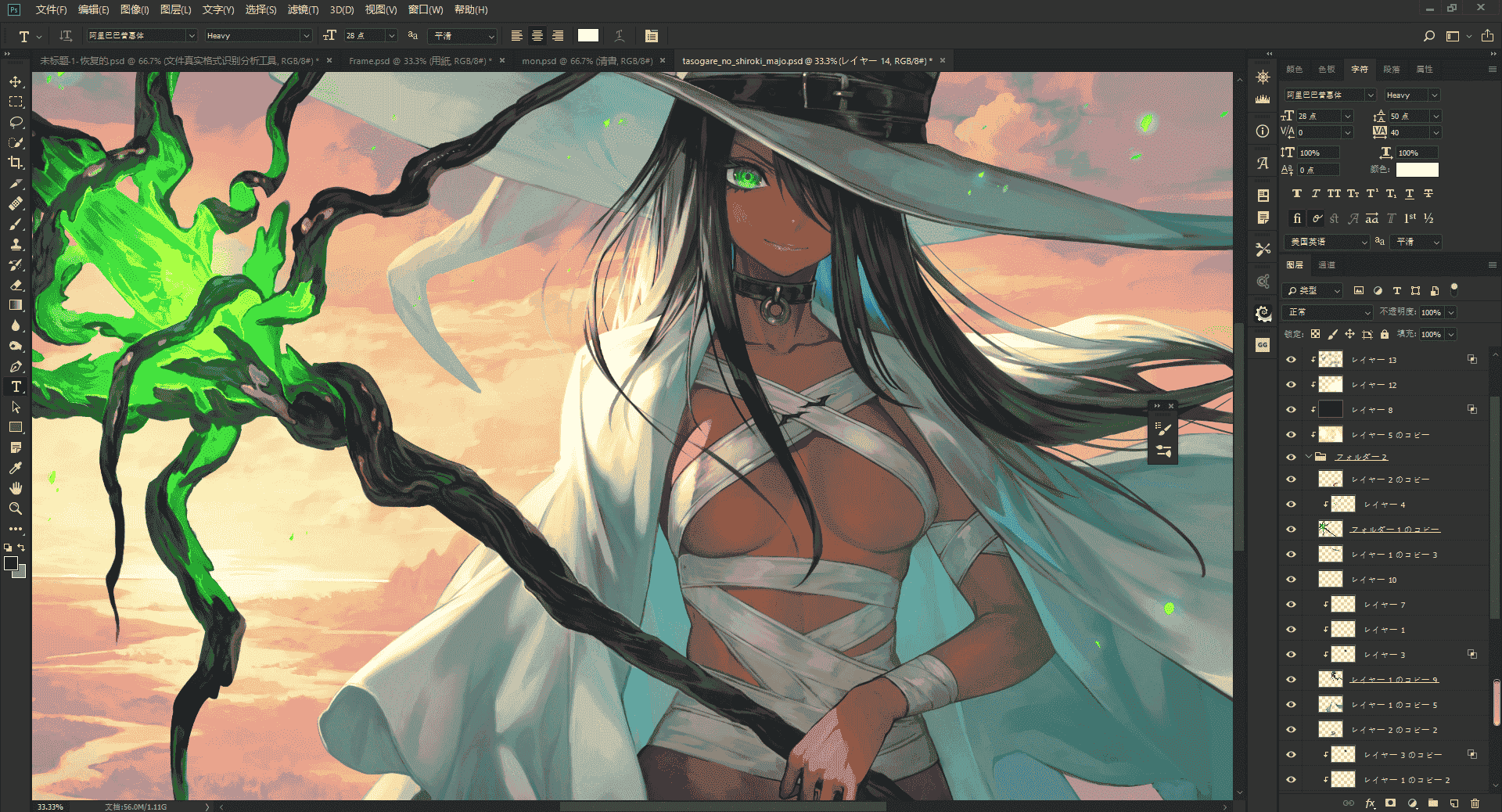Click the center text alignment icon

click(x=537, y=36)
